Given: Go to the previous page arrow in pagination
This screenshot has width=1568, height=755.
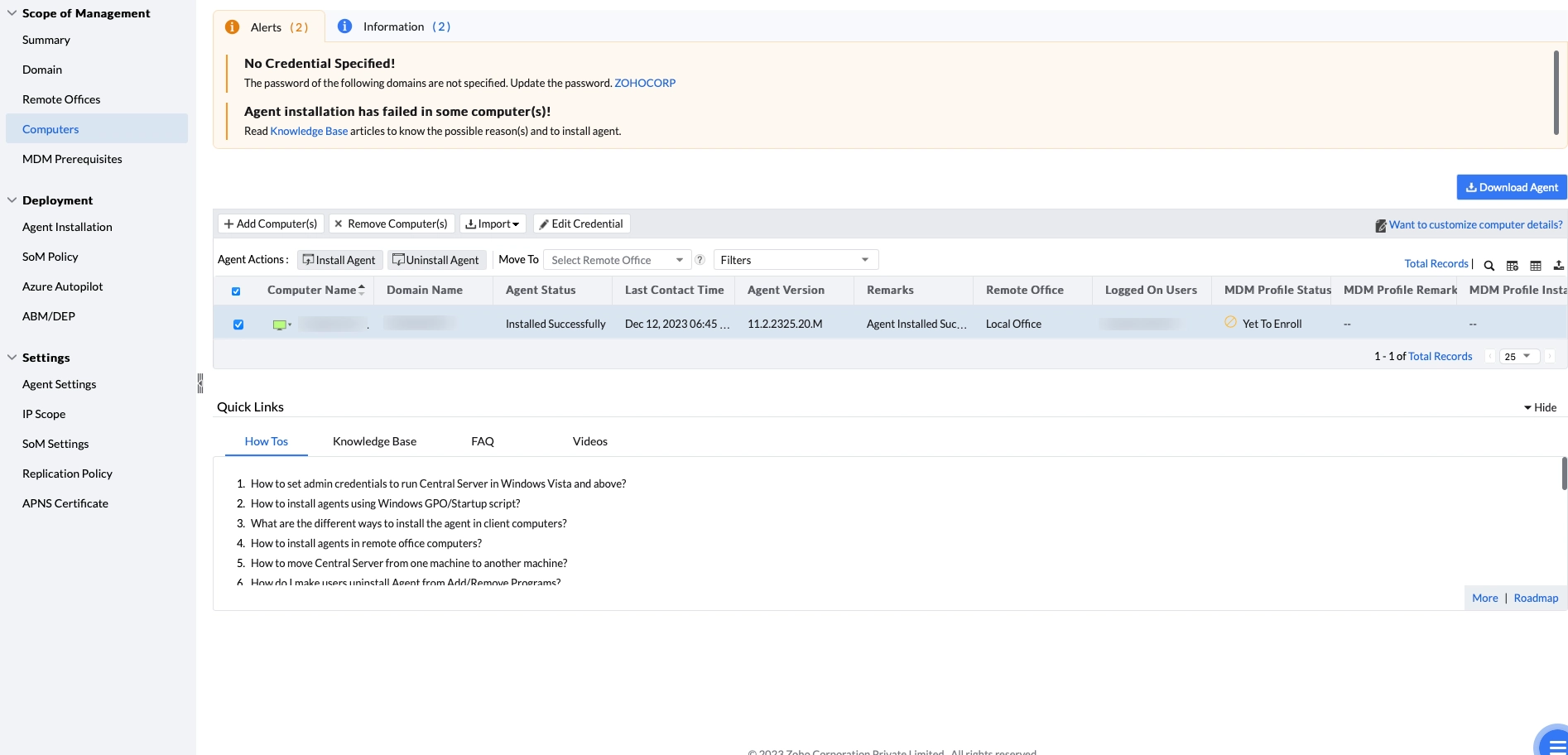Looking at the screenshot, I should coord(1489,356).
